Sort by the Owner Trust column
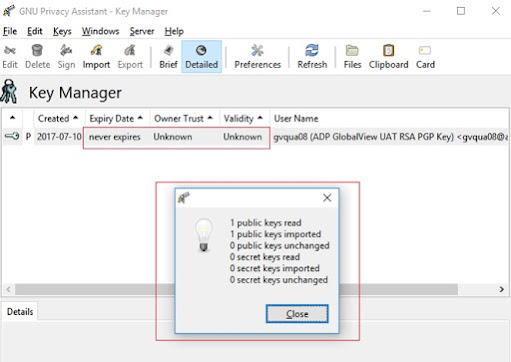Viewport: 511px width, 362px height. click(x=184, y=118)
